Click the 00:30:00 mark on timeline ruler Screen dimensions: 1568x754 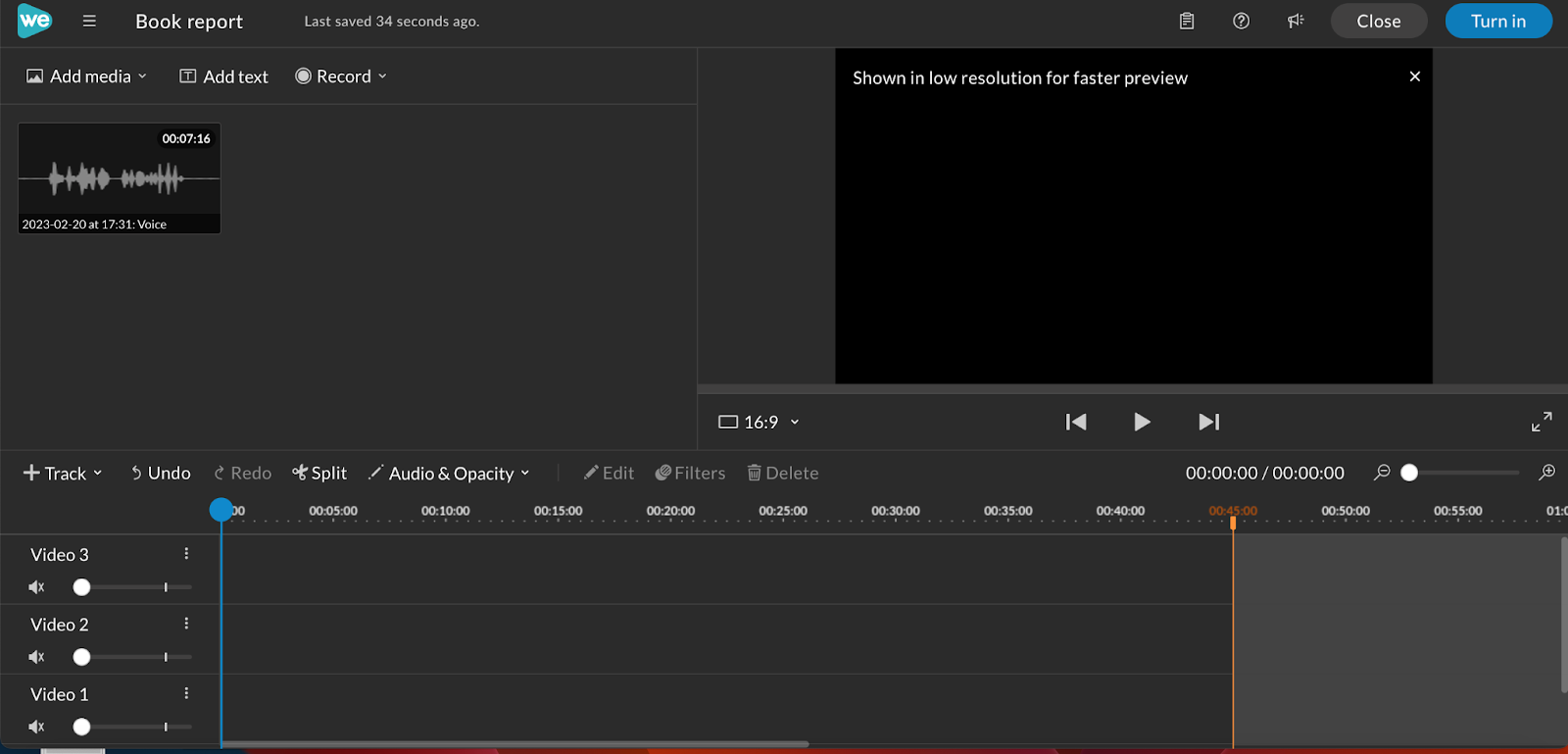896,511
